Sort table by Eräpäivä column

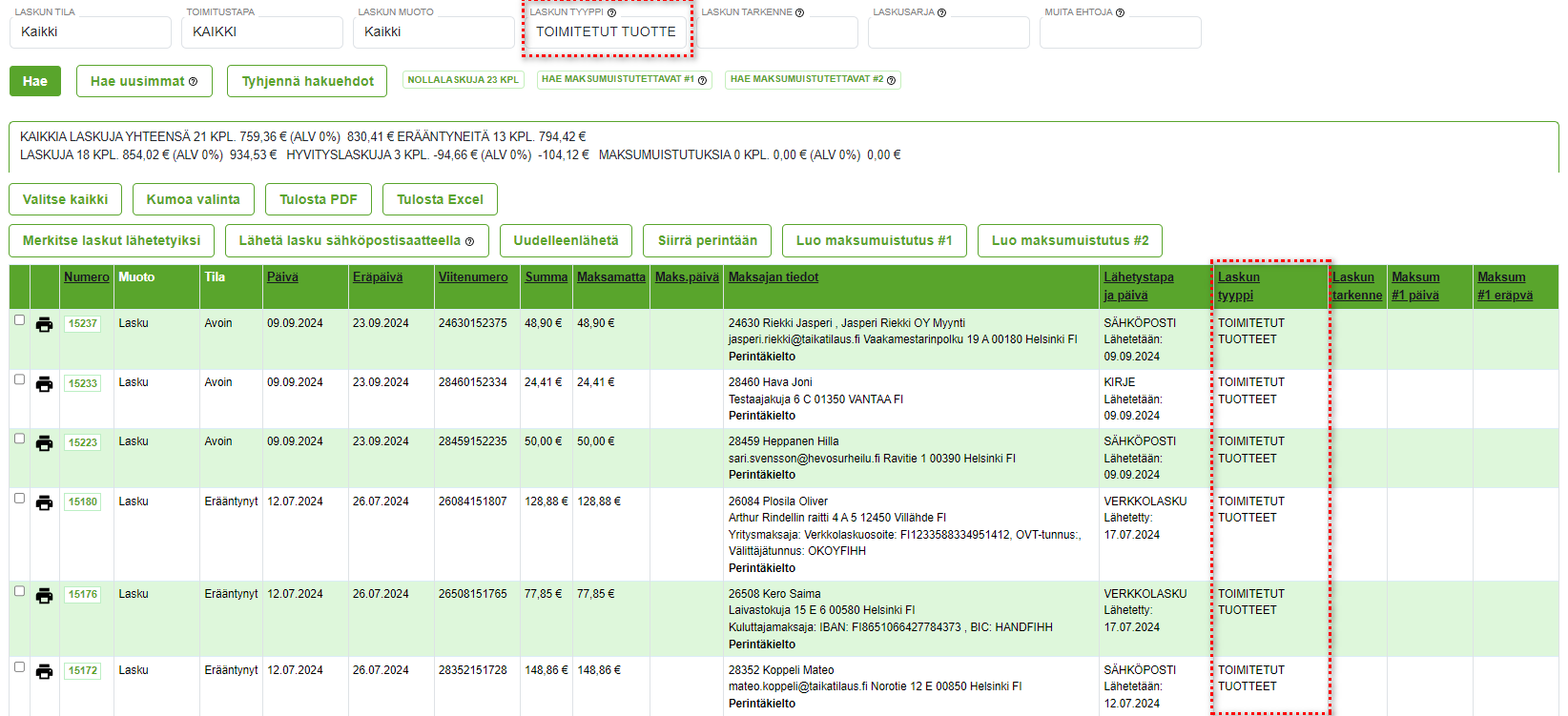(x=378, y=277)
